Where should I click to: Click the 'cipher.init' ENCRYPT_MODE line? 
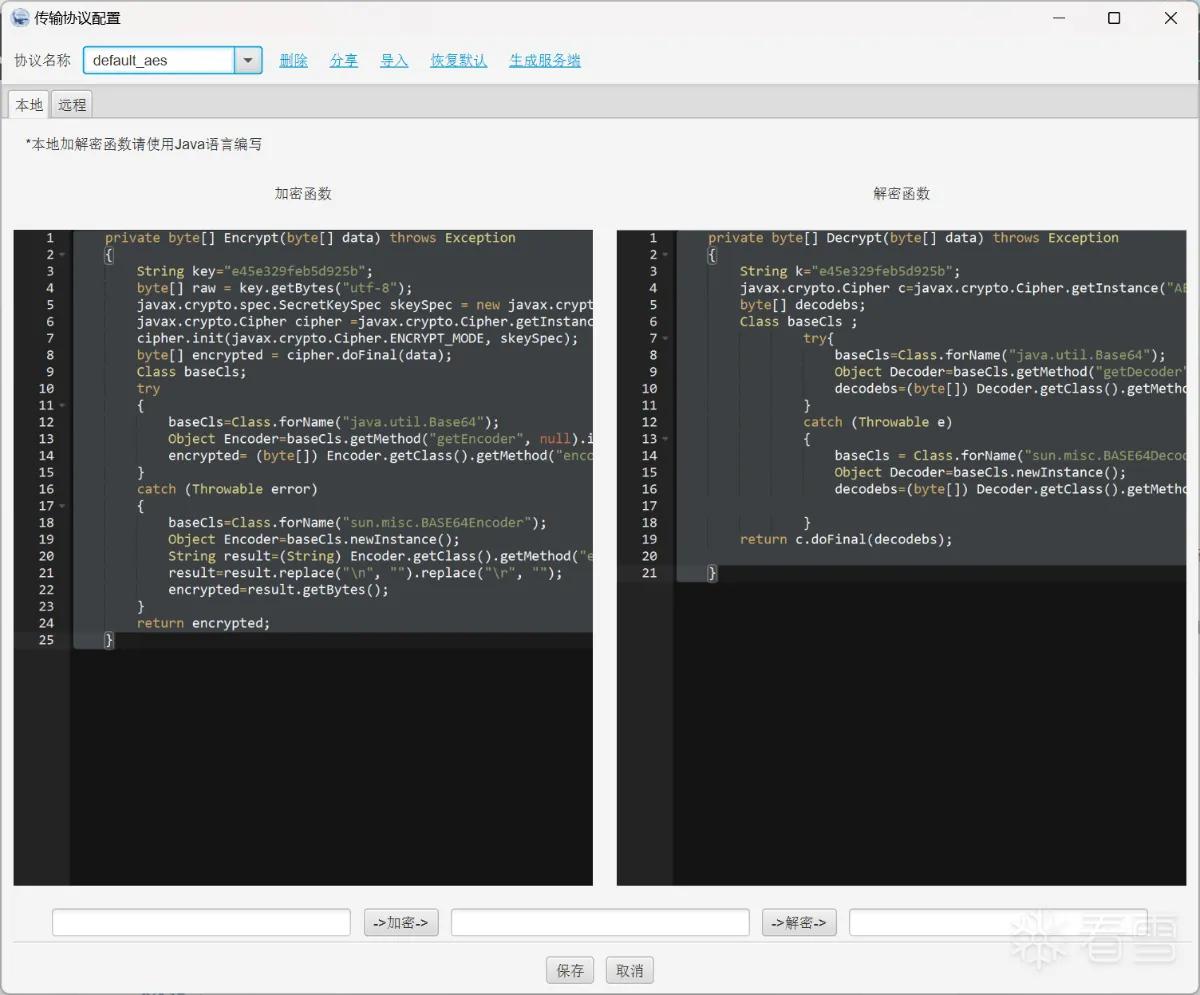[x=357, y=338]
